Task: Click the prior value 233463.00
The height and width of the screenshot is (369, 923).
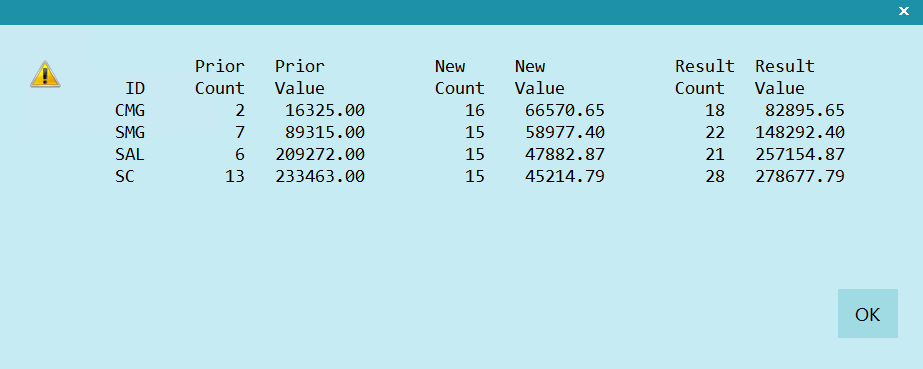Action: (x=320, y=177)
